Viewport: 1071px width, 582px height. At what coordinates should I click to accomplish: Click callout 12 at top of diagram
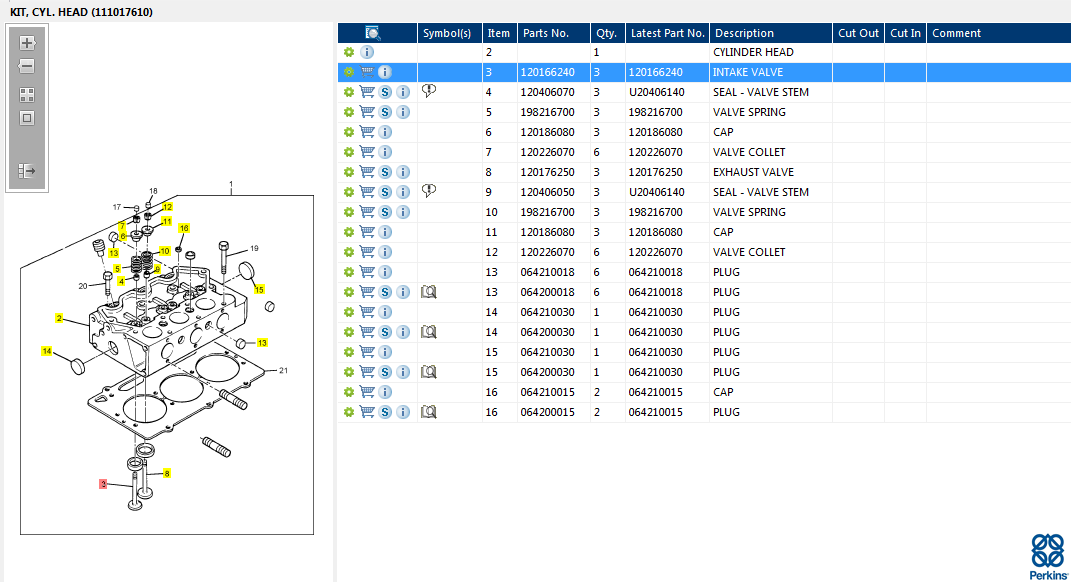point(167,207)
